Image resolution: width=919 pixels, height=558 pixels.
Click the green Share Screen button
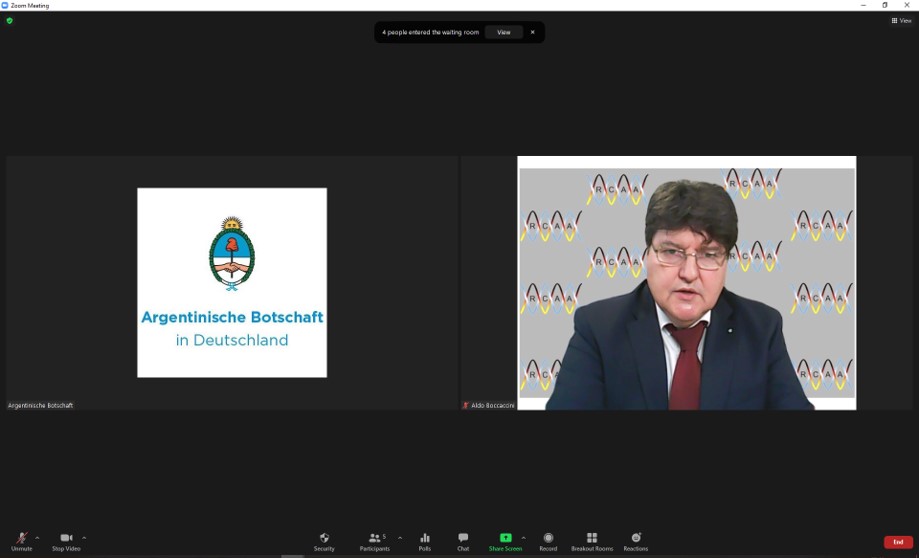coord(505,542)
